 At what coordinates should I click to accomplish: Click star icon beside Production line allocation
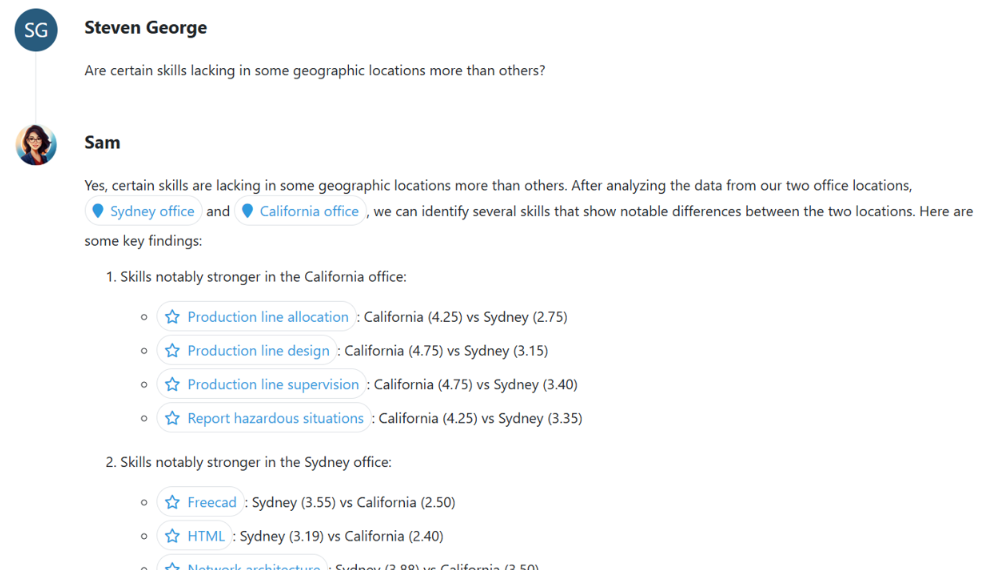(172, 317)
